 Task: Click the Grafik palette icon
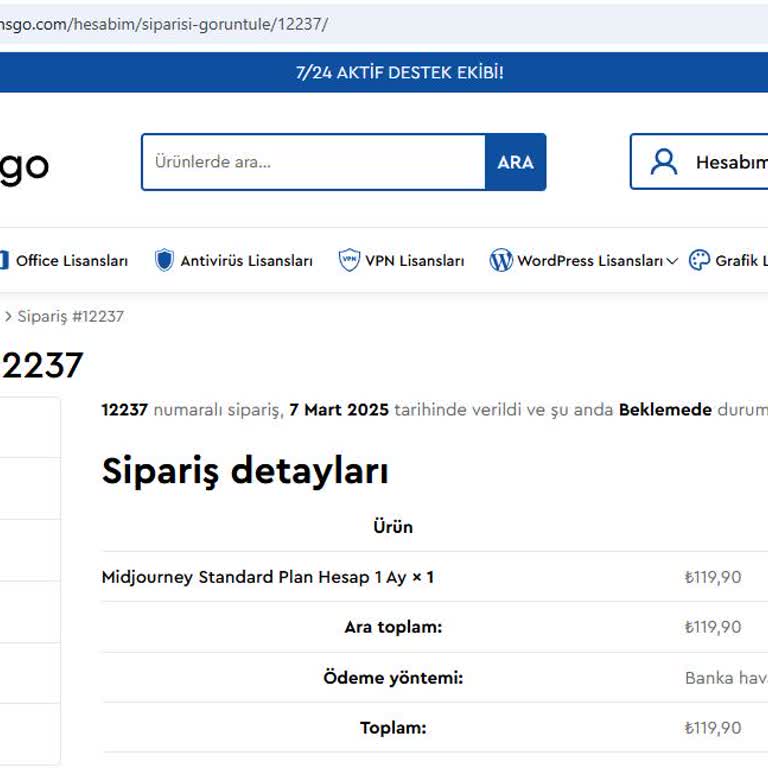click(699, 260)
